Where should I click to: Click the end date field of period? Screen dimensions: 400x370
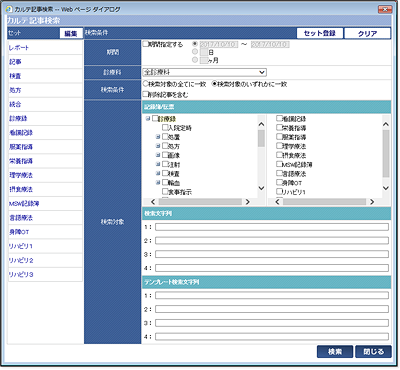[x=270, y=44]
